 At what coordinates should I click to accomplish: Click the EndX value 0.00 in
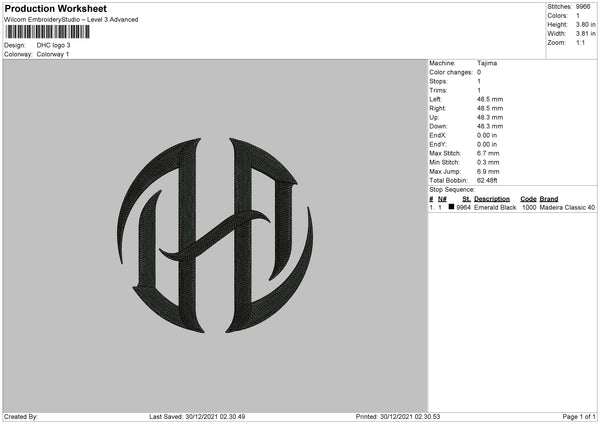point(487,135)
